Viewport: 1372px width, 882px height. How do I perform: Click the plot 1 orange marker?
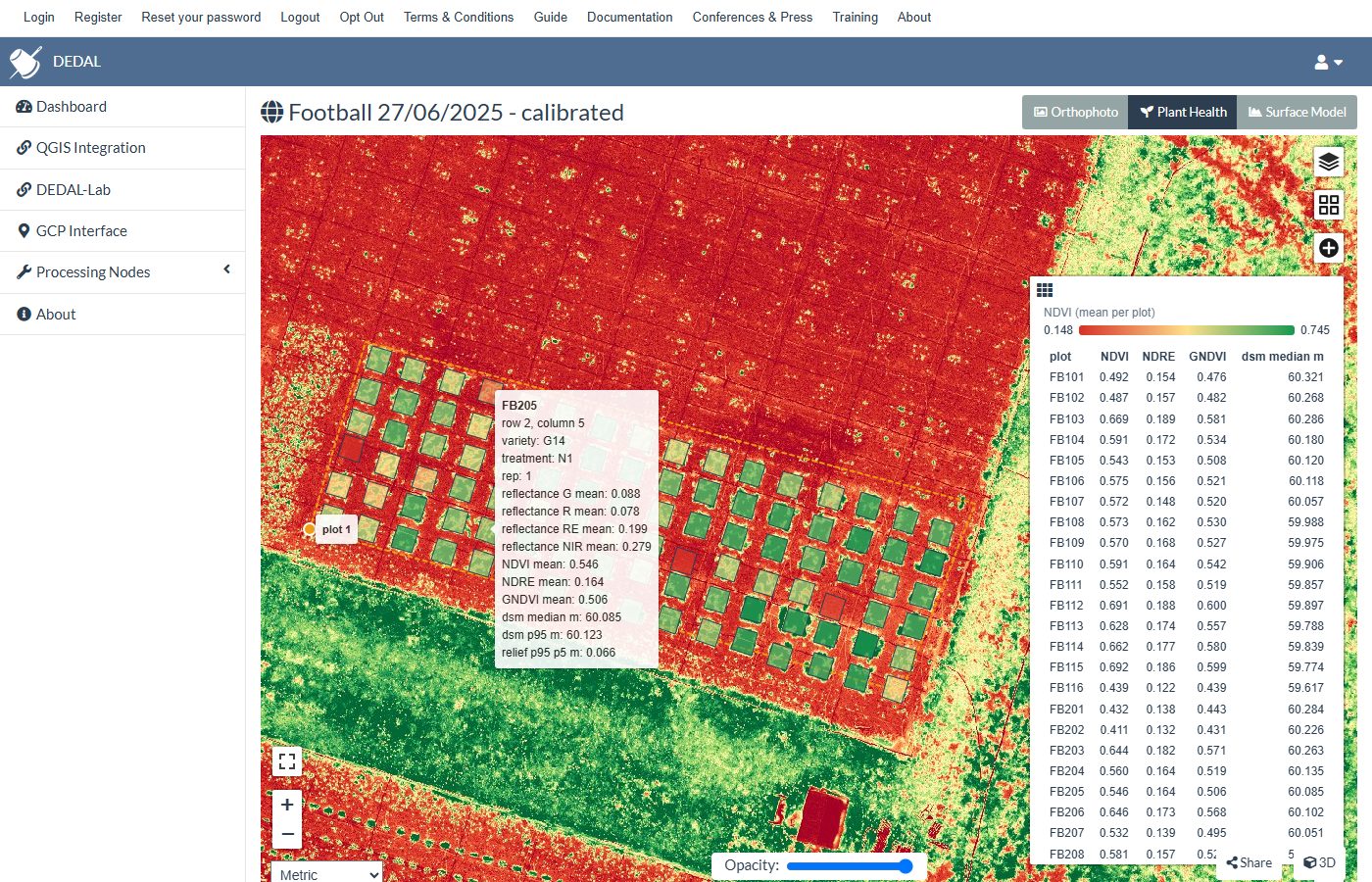click(x=310, y=529)
